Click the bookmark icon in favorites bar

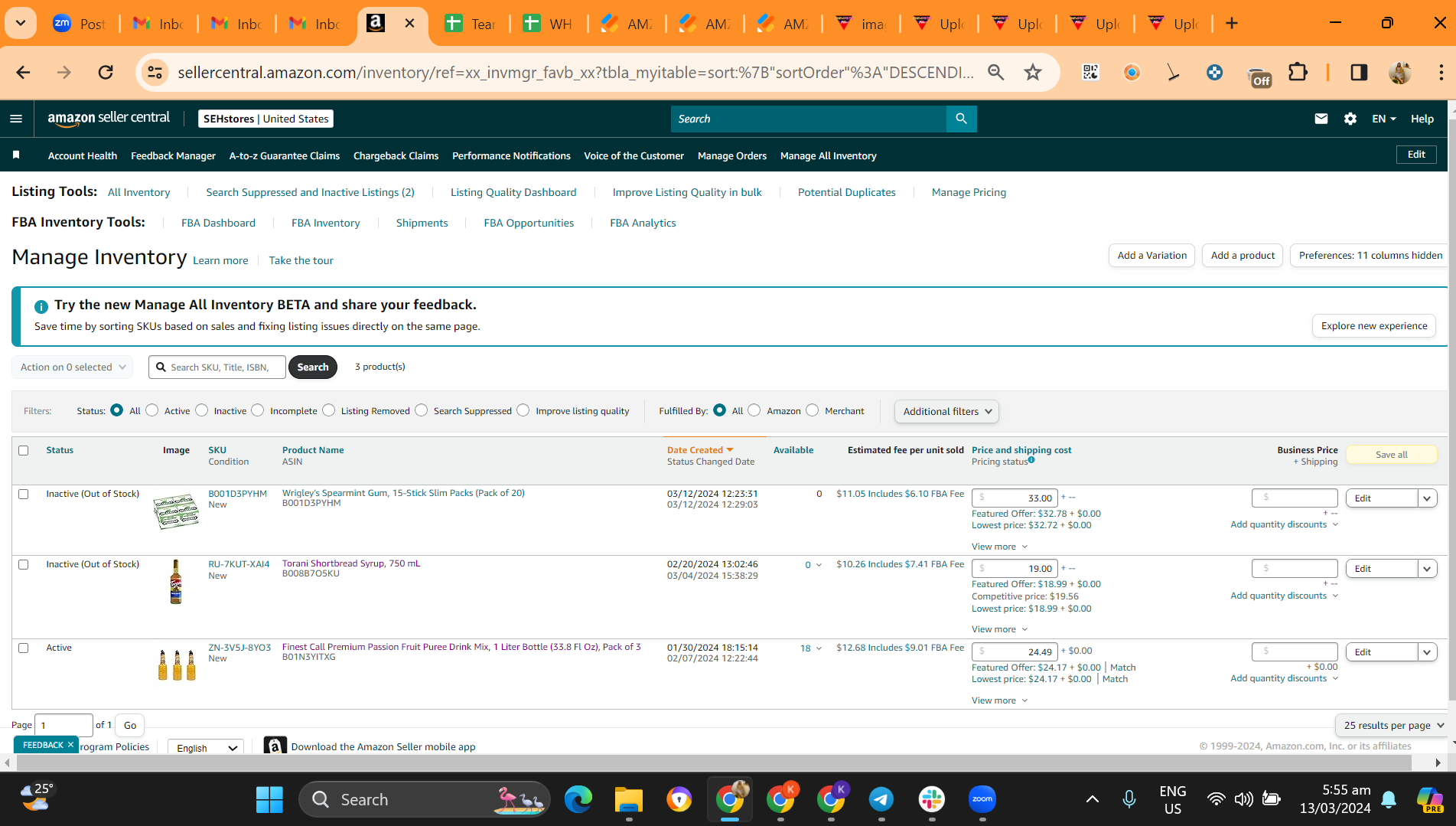pyautogui.click(x=16, y=155)
